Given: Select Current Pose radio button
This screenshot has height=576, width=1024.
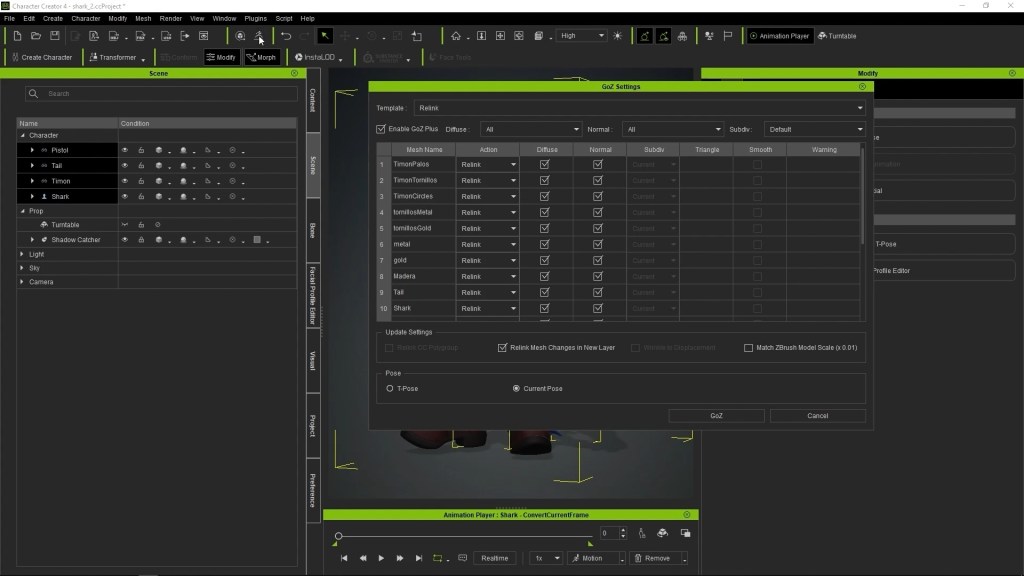Looking at the screenshot, I should click(x=517, y=389).
